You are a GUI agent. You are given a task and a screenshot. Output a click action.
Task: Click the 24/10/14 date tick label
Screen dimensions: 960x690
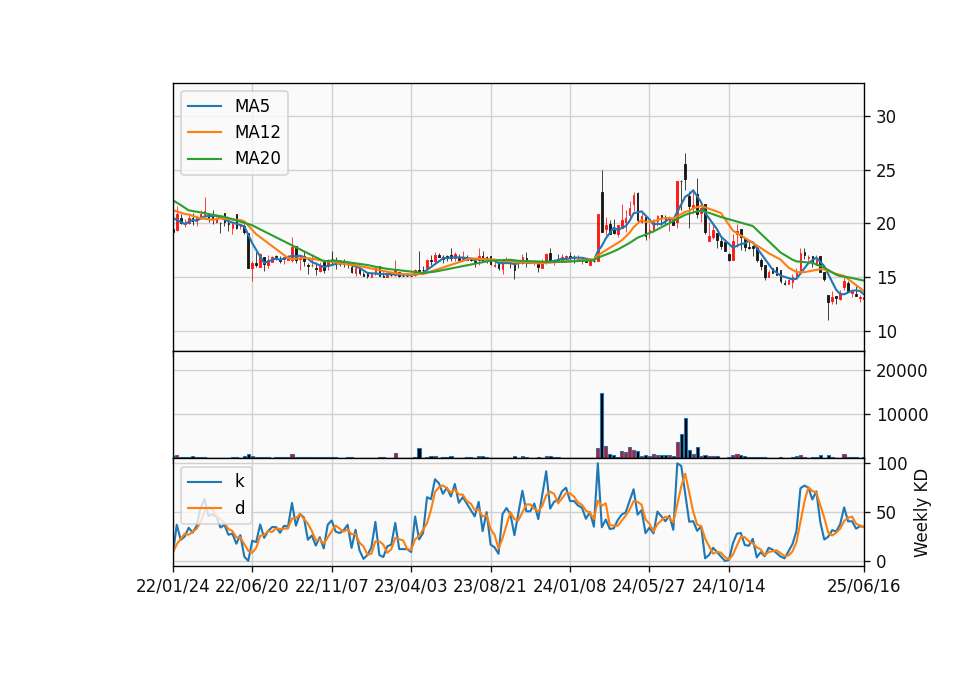[x=728, y=586]
